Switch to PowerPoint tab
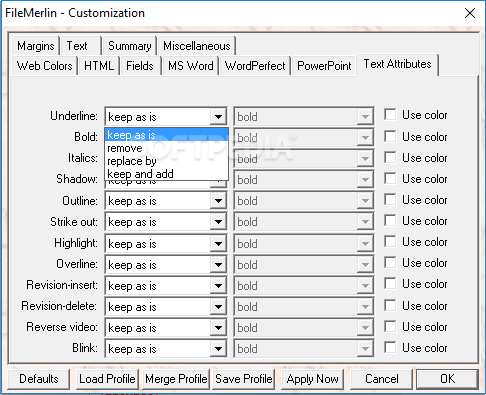Image resolution: width=486 pixels, height=395 pixels. (324, 66)
